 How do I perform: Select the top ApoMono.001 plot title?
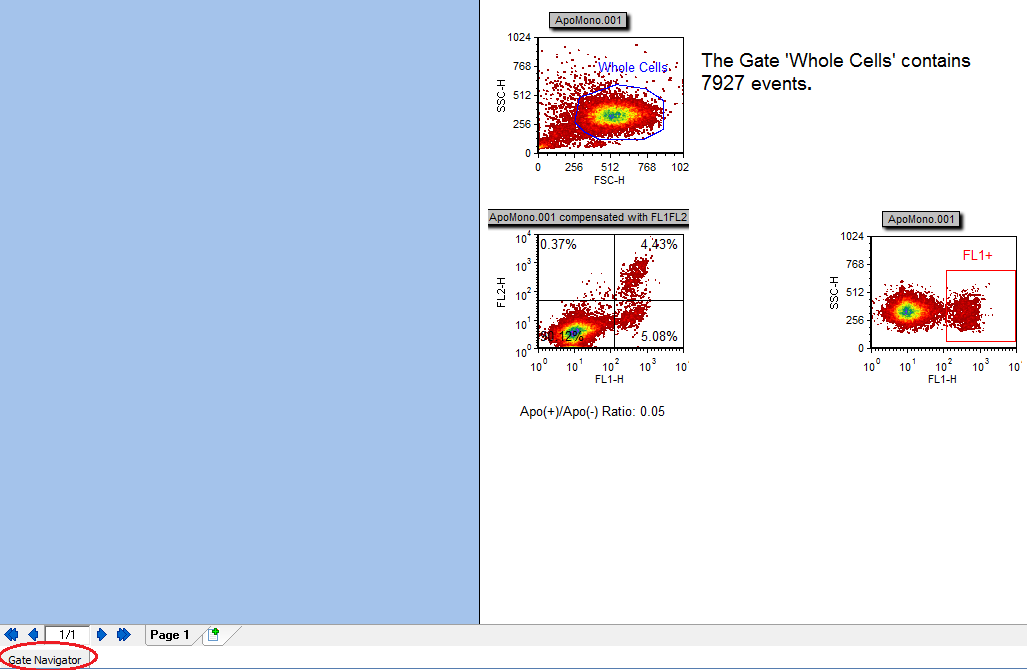click(x=588, y=20)
